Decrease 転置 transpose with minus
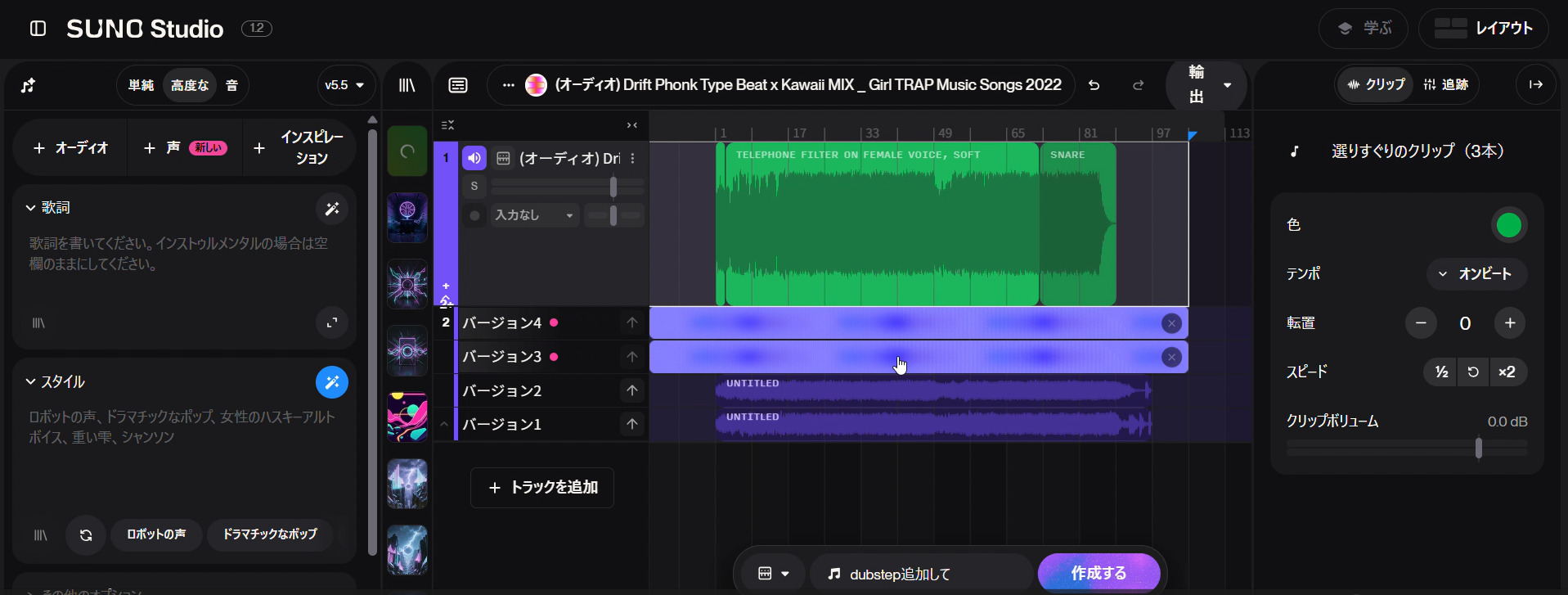This screenshot has width=1568, height=595. point(1422,323)
